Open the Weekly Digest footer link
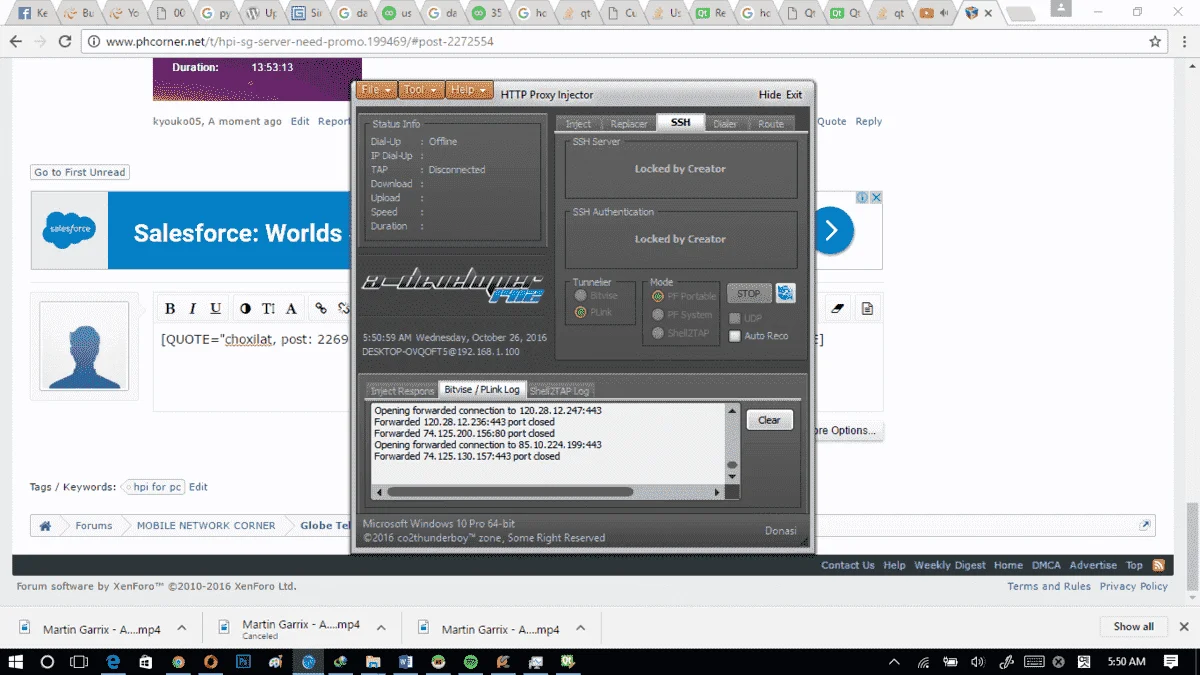The image size is (1200, 675). point(950,565)
